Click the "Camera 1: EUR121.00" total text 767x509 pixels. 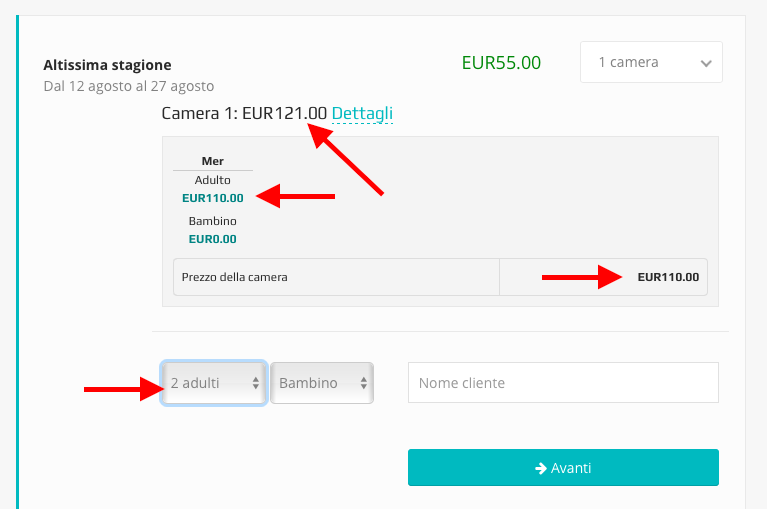coord(244,113)
